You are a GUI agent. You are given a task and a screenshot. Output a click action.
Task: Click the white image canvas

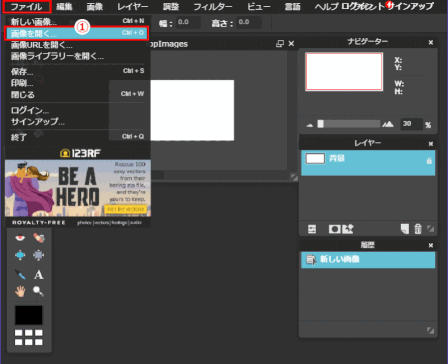pyautogui.click(x=192, y=110)
